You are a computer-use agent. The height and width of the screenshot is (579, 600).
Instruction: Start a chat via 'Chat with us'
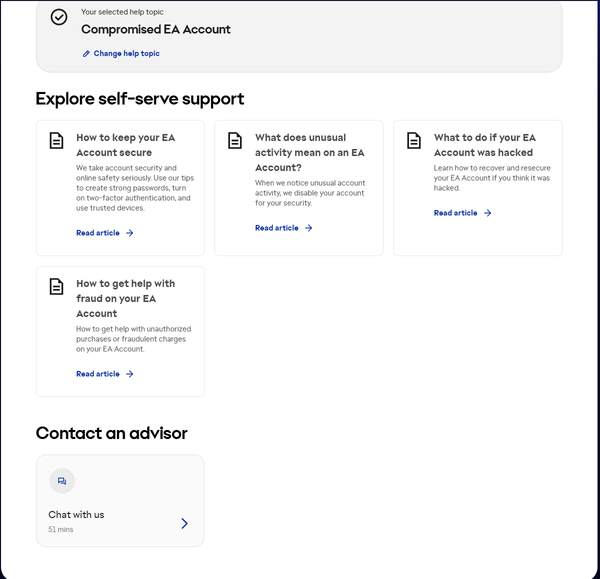77,515
